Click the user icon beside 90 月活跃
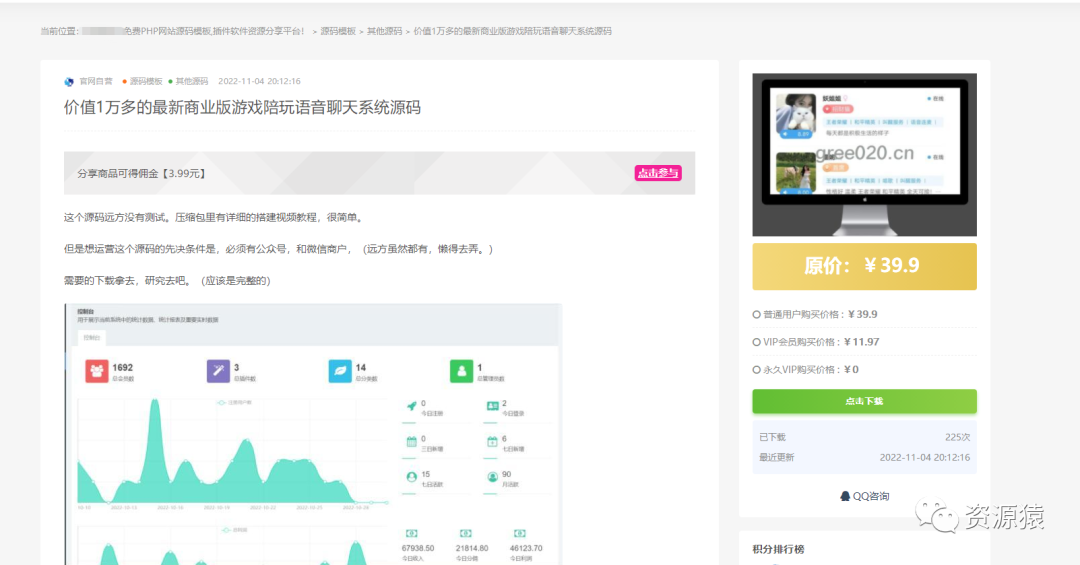 [x=492, y=477]
